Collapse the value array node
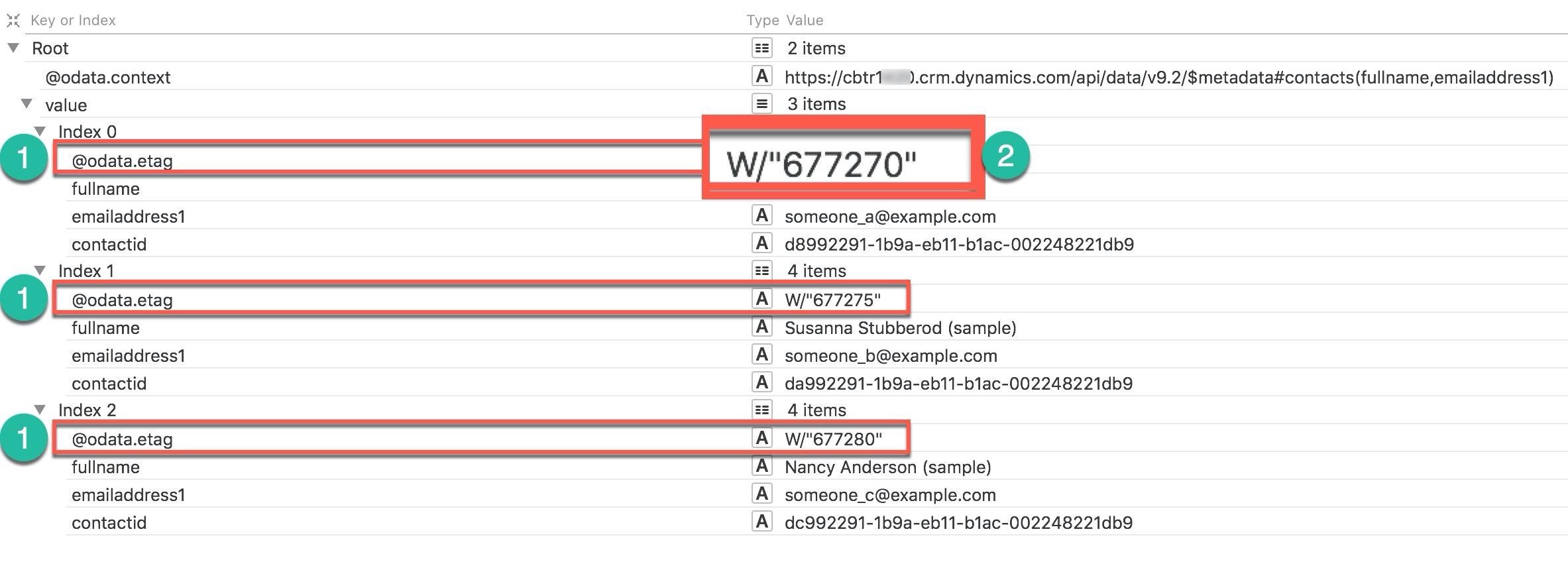The height and width of the screenshot is (566, 1568). pyautogui.click(x=27, y=103)
